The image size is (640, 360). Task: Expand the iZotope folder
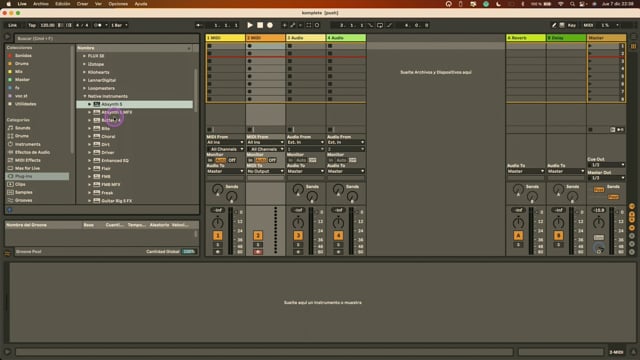(84, 64)
